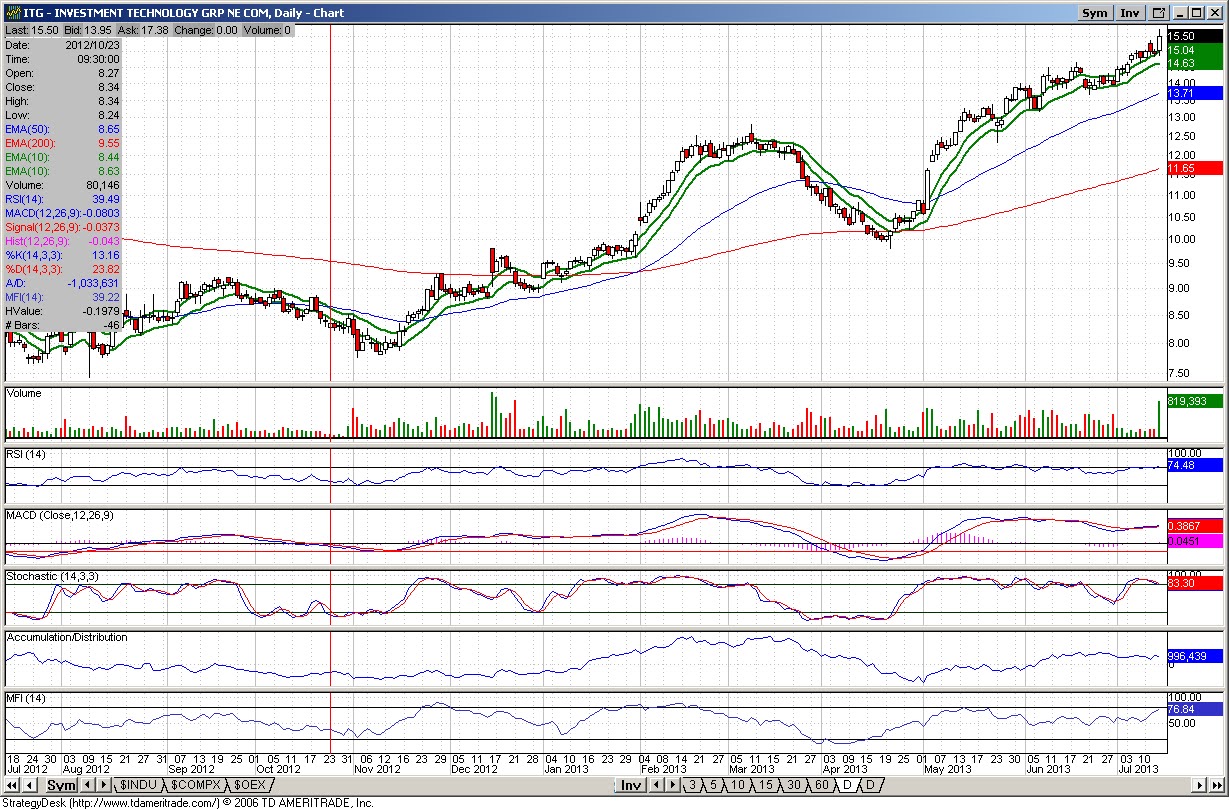
Task: Click the Signal(12,26,9) data panel row
Action: pyautogui.click(x=63, y=227)
